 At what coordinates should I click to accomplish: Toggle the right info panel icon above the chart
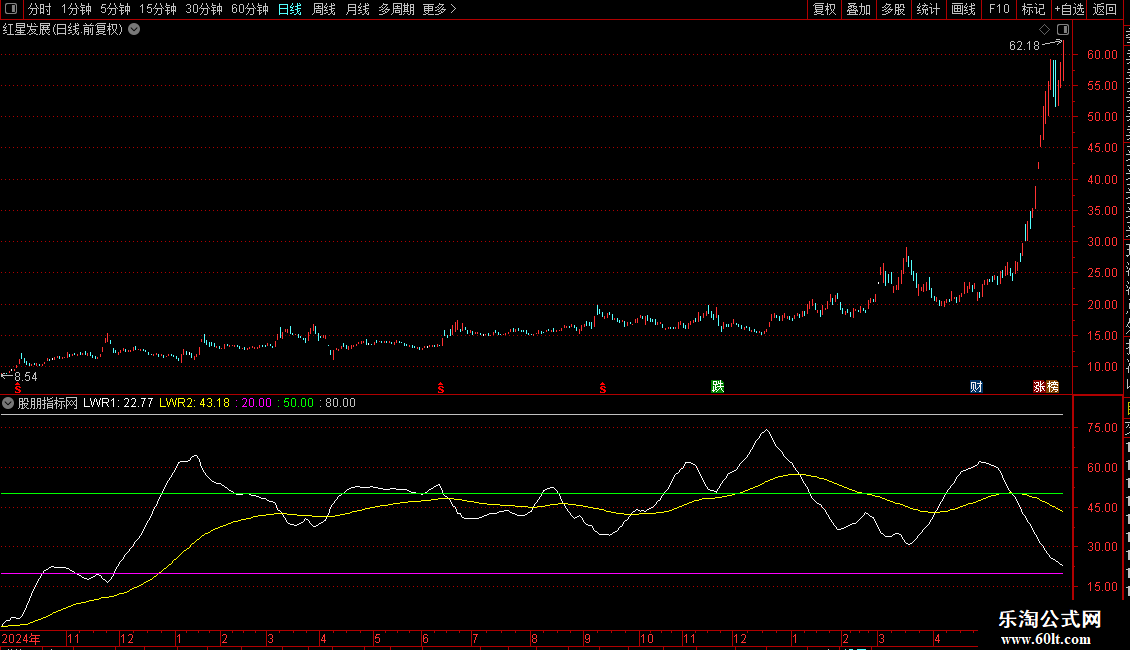1063,30
